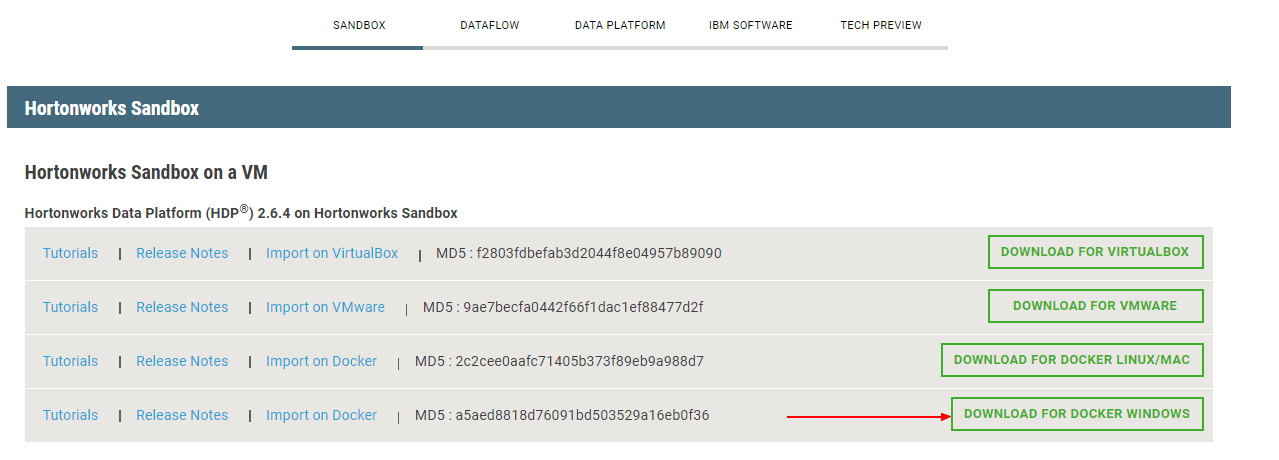The width and height of the screenshot is (1279, 460).
Task: Switch to the Sandbox tab
Action: (x=359, y=25)
